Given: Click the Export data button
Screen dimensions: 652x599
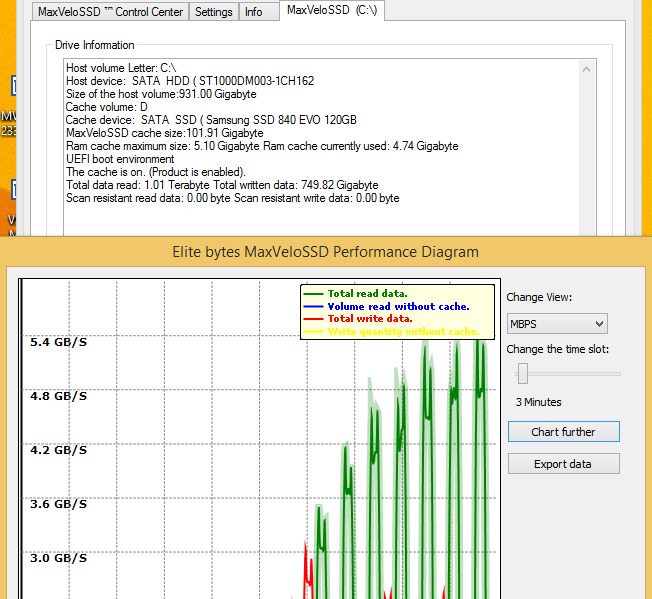Looking at the screenshot, I should tap(563, 464).
